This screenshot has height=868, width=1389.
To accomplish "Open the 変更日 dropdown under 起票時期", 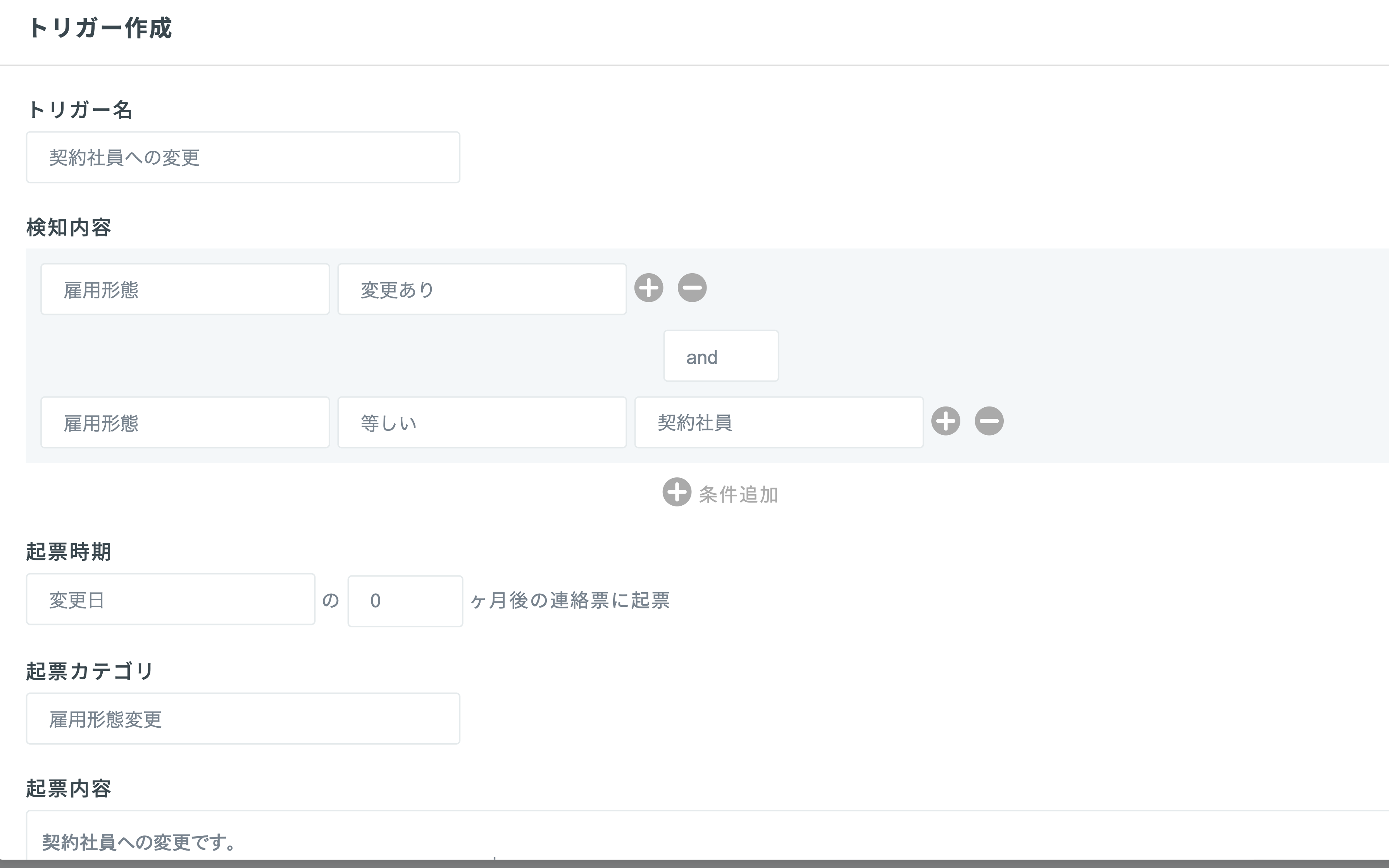I will point(171,599).
